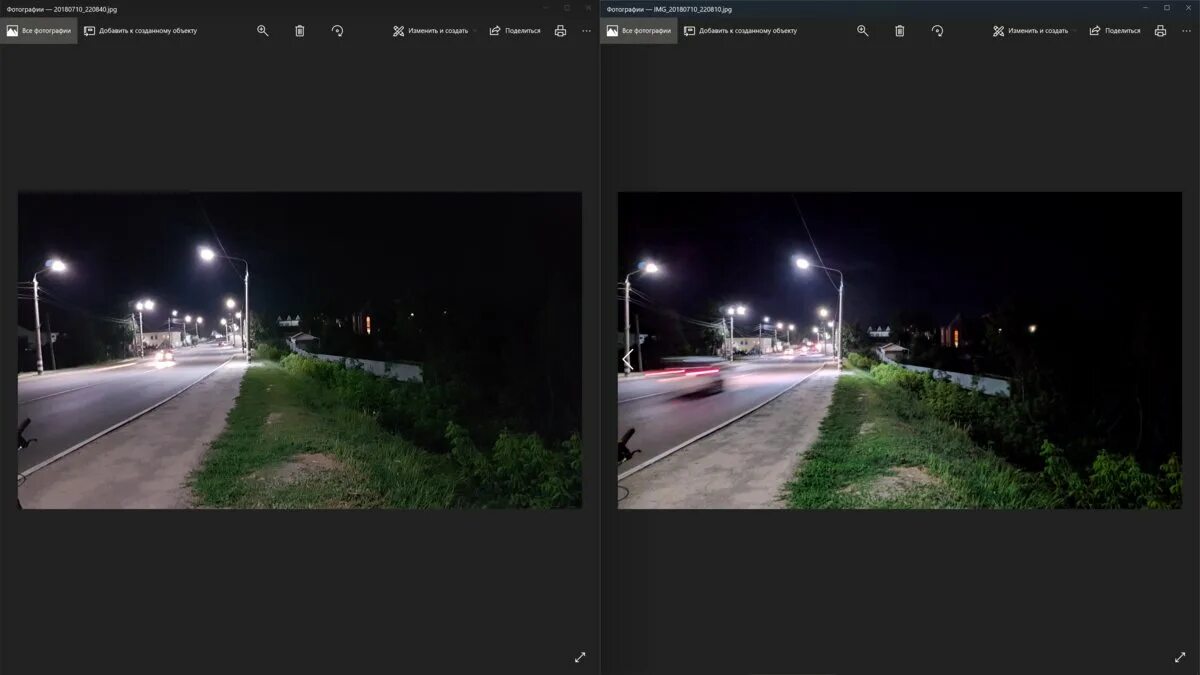Share the left photo with 'Поделиться'
This screenshot has width=1200, height=675.
click(514, 31)
